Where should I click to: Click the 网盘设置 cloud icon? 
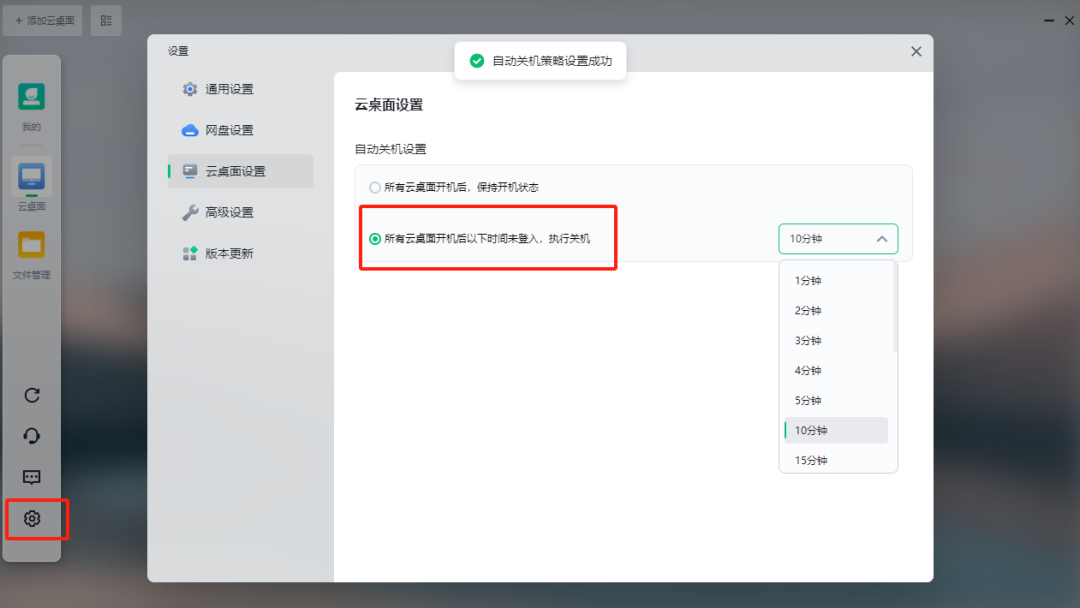pos(189,130)
